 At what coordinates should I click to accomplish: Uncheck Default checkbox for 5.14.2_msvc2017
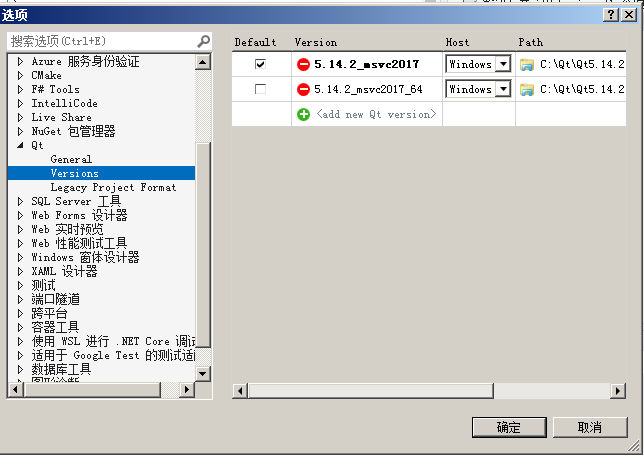260,64
